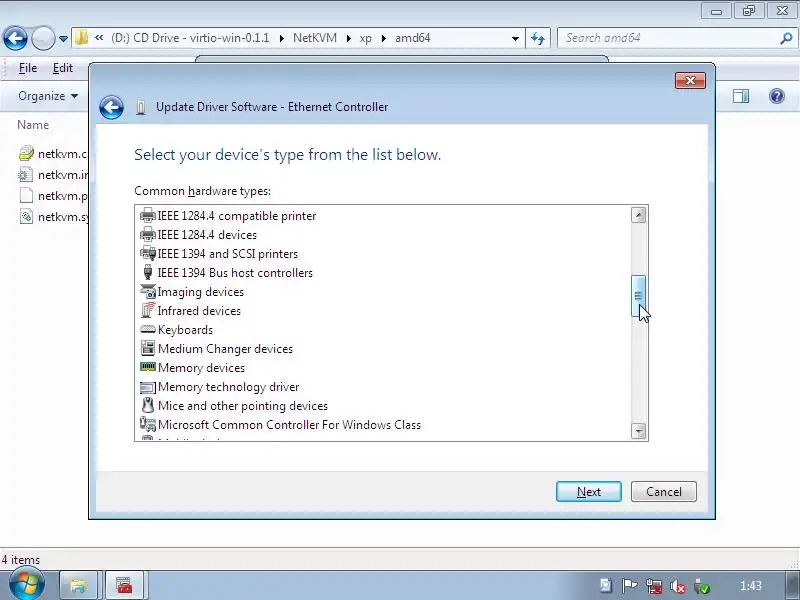Image resolution: width=800 pixels, height=600 pixels.
Task: Open the File menu
Action: click(28, 68)
